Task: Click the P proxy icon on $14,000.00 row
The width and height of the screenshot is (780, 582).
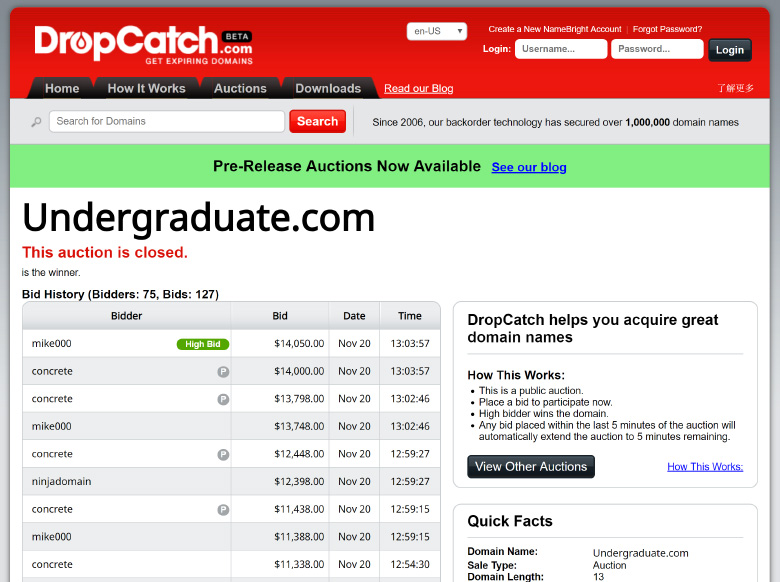Action: (223, 372)
